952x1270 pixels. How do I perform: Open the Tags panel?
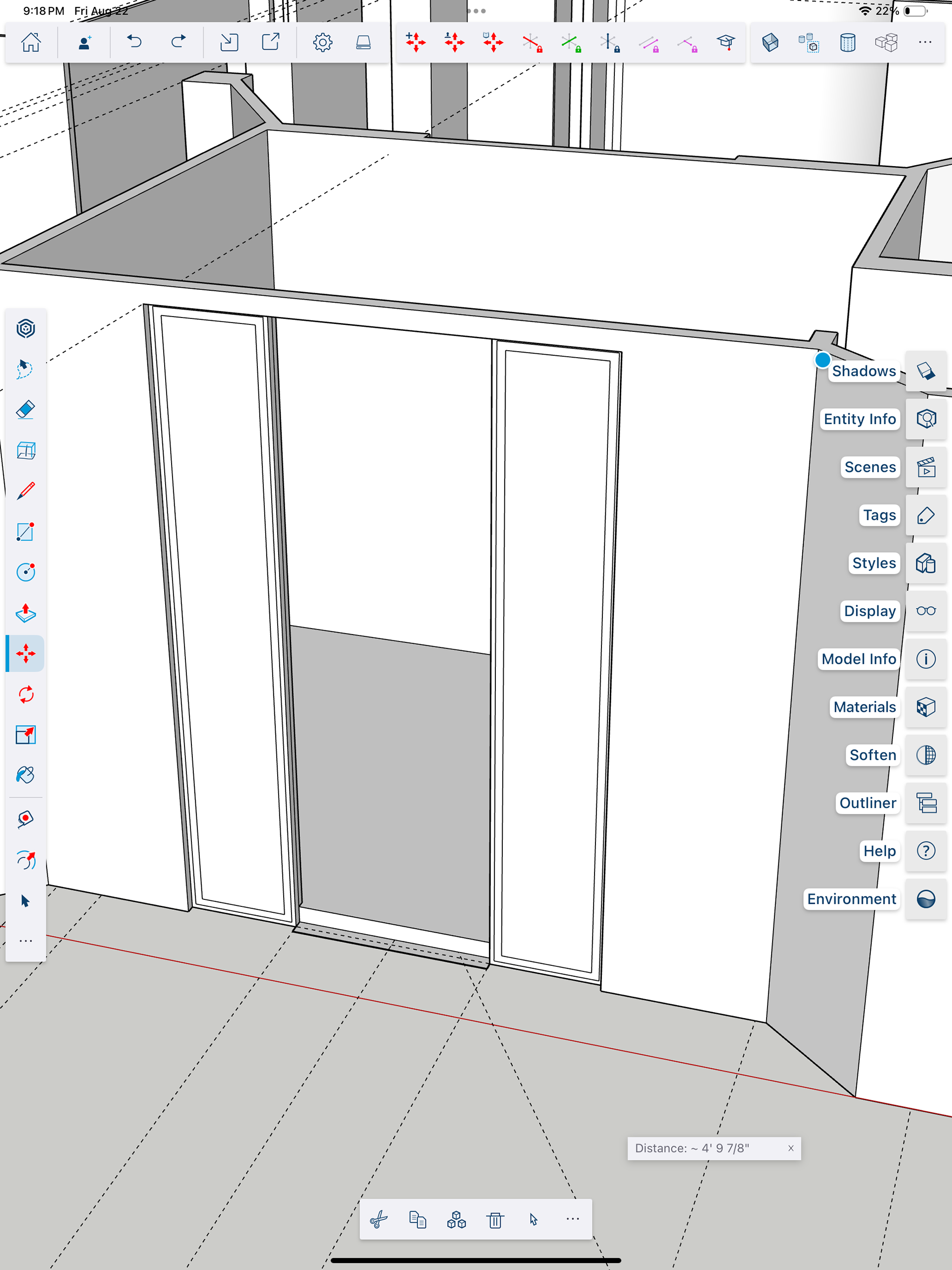(926, 515)
